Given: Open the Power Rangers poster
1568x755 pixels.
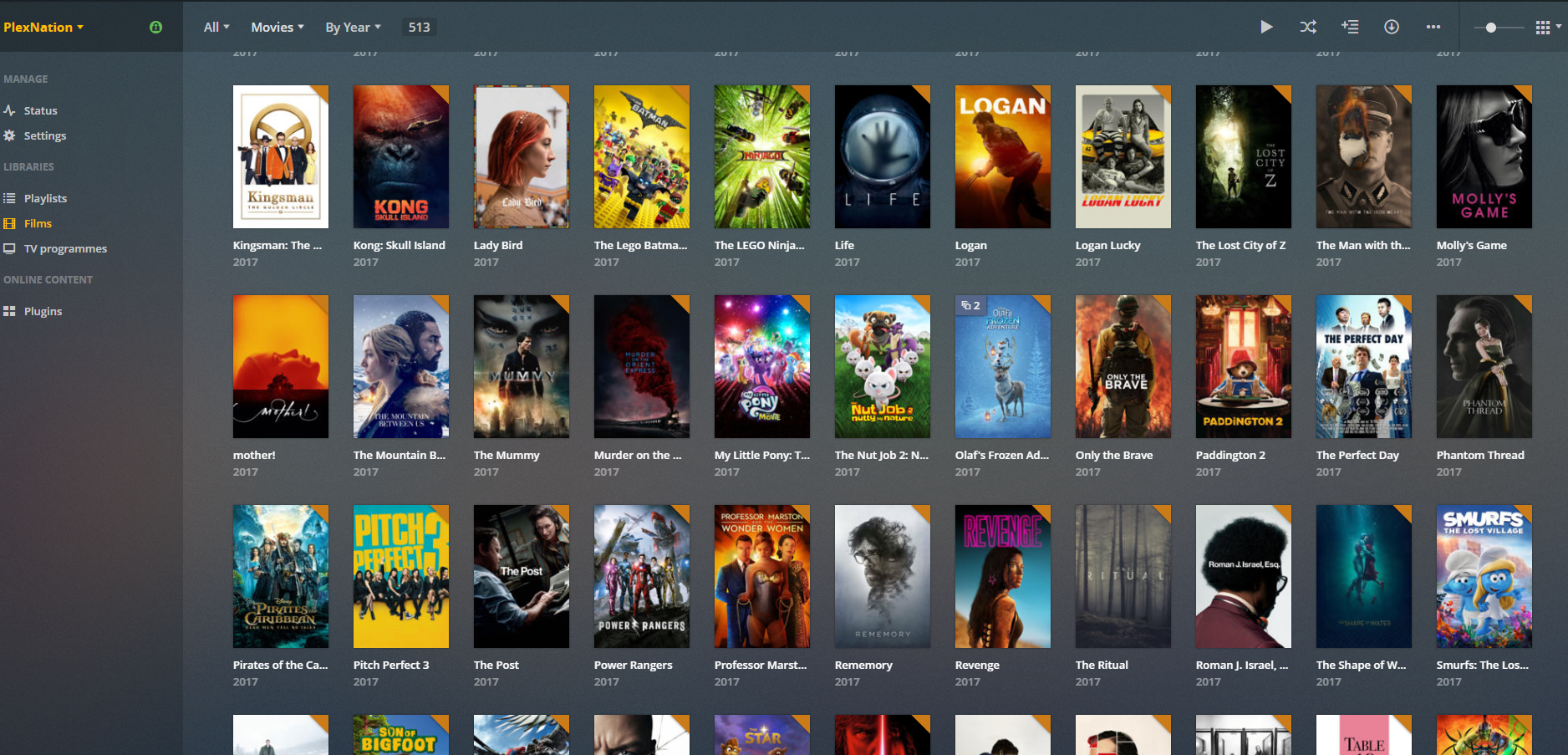Looking at the screenshot, I should coord(642,576).
